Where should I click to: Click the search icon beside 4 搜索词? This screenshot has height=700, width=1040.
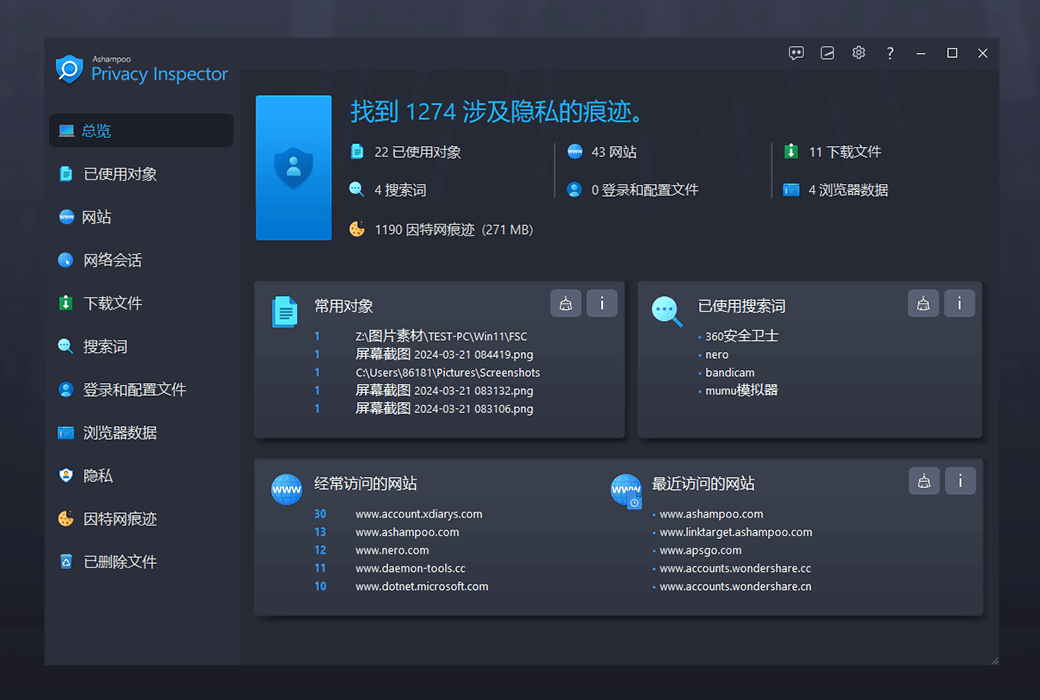coord(357,190)
